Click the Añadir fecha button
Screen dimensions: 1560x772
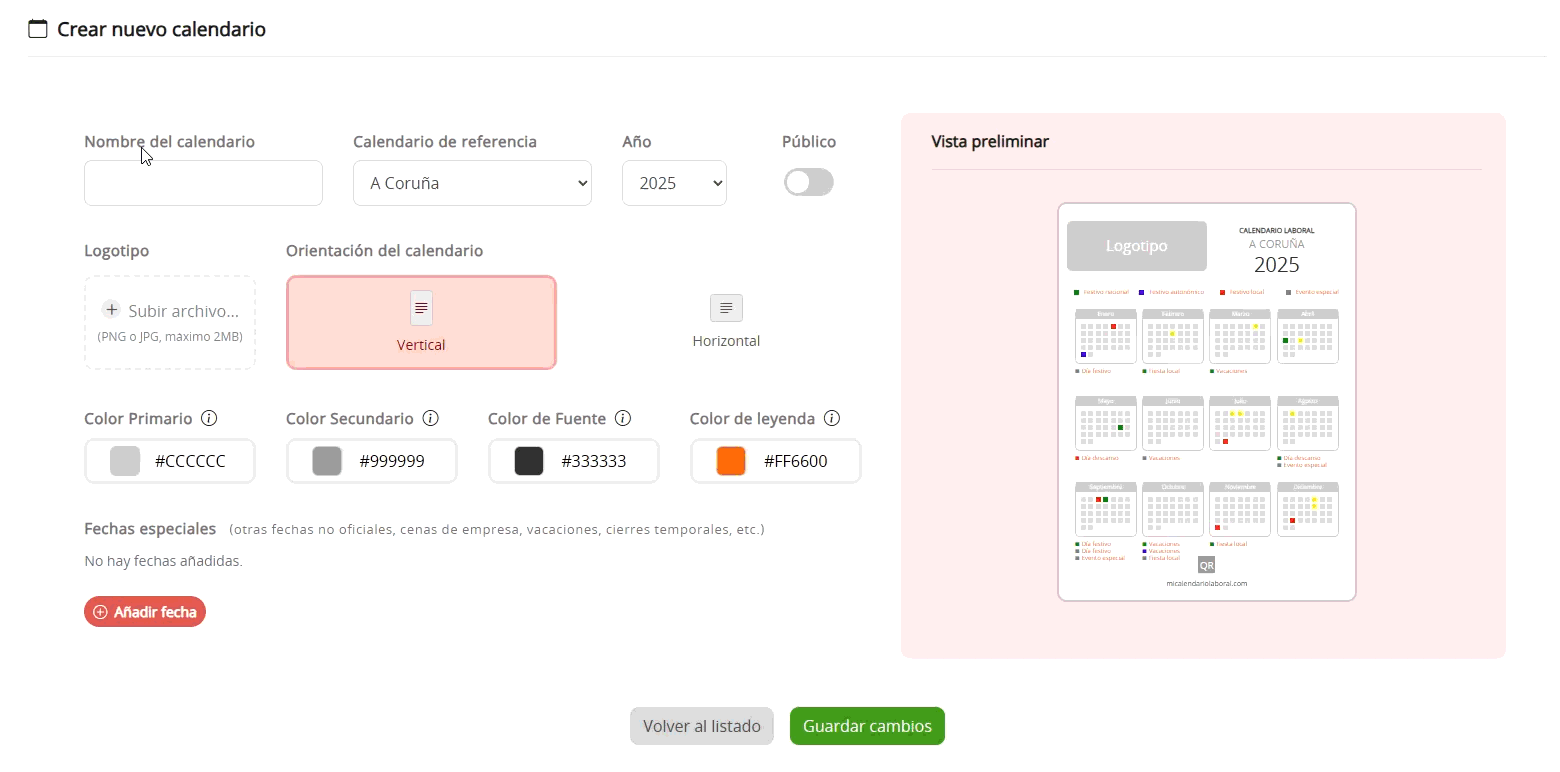click(144, 611)
